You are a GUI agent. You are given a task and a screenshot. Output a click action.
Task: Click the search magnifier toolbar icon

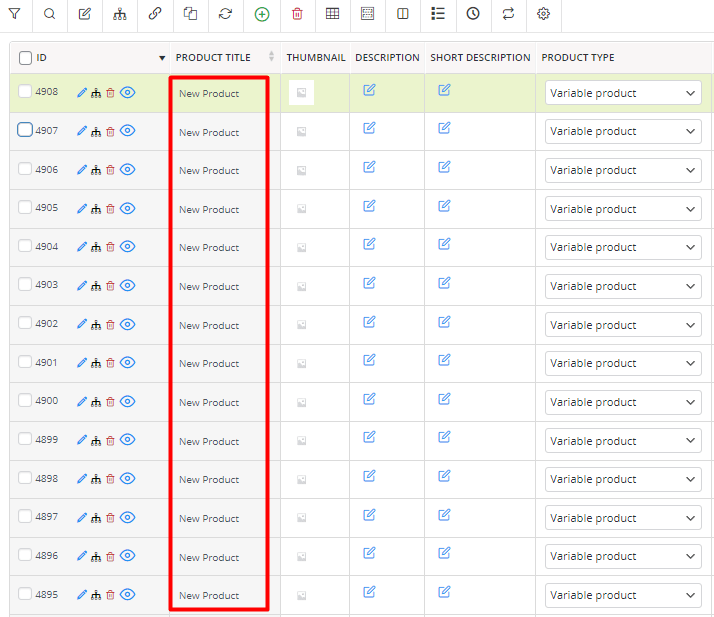50,14
